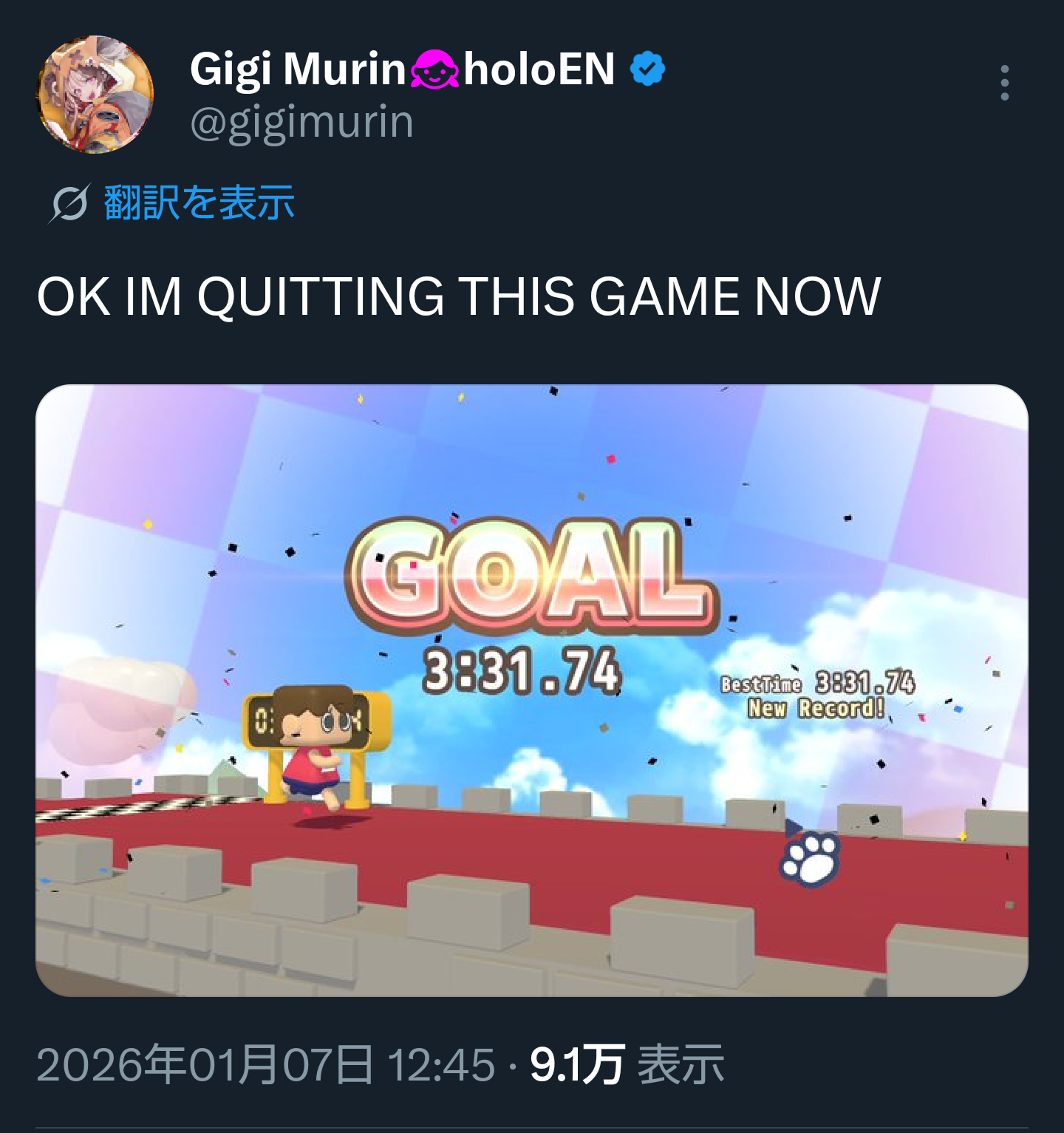Open the tweet's three-dot more options menu
This screenshot has width=1064, height=1133.
(x=1004, y=83)
